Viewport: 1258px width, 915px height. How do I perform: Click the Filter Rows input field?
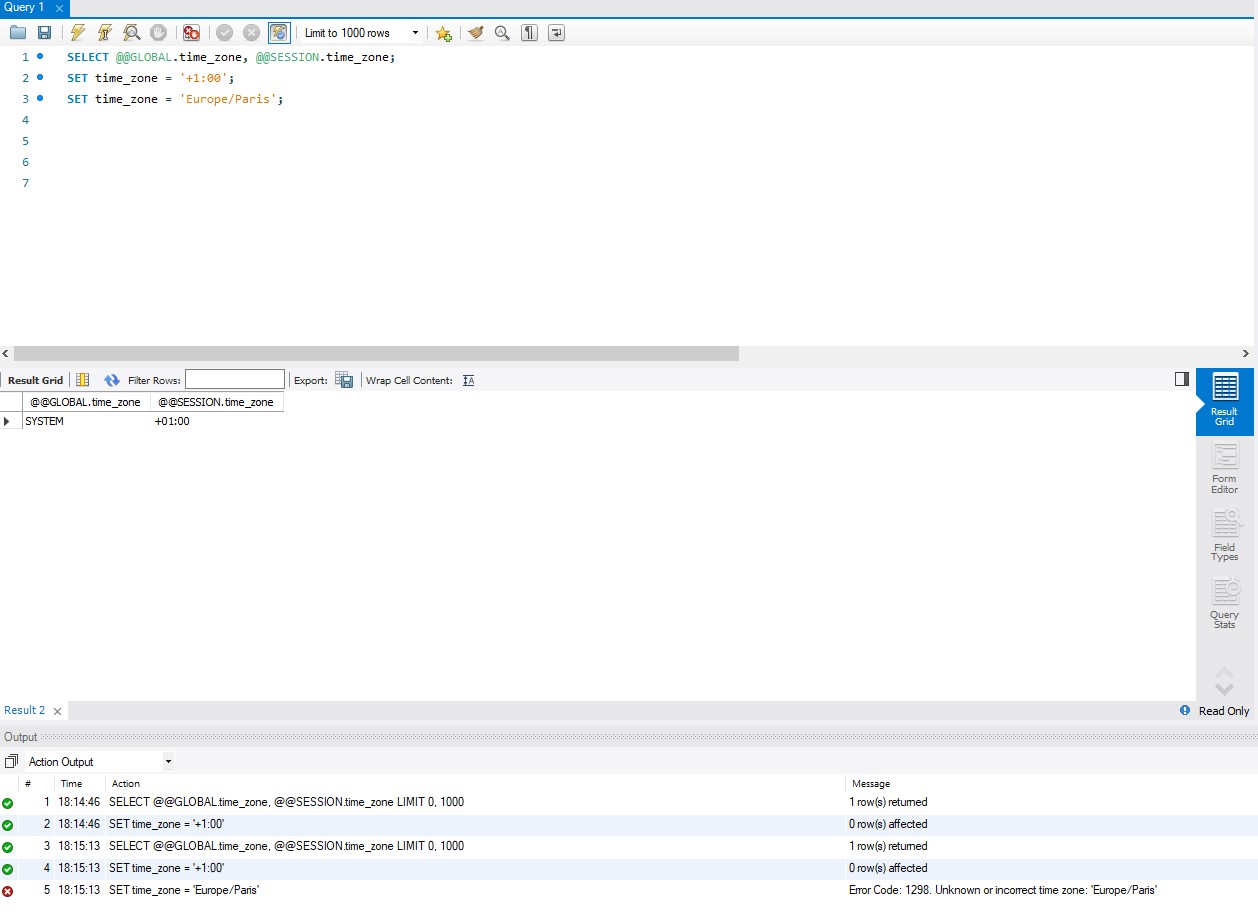point(235,378)
